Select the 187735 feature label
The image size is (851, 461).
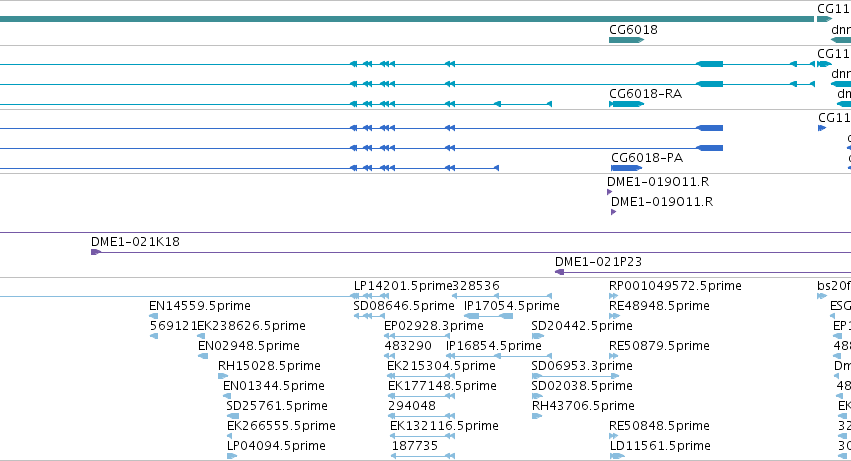tap(415, 446)
